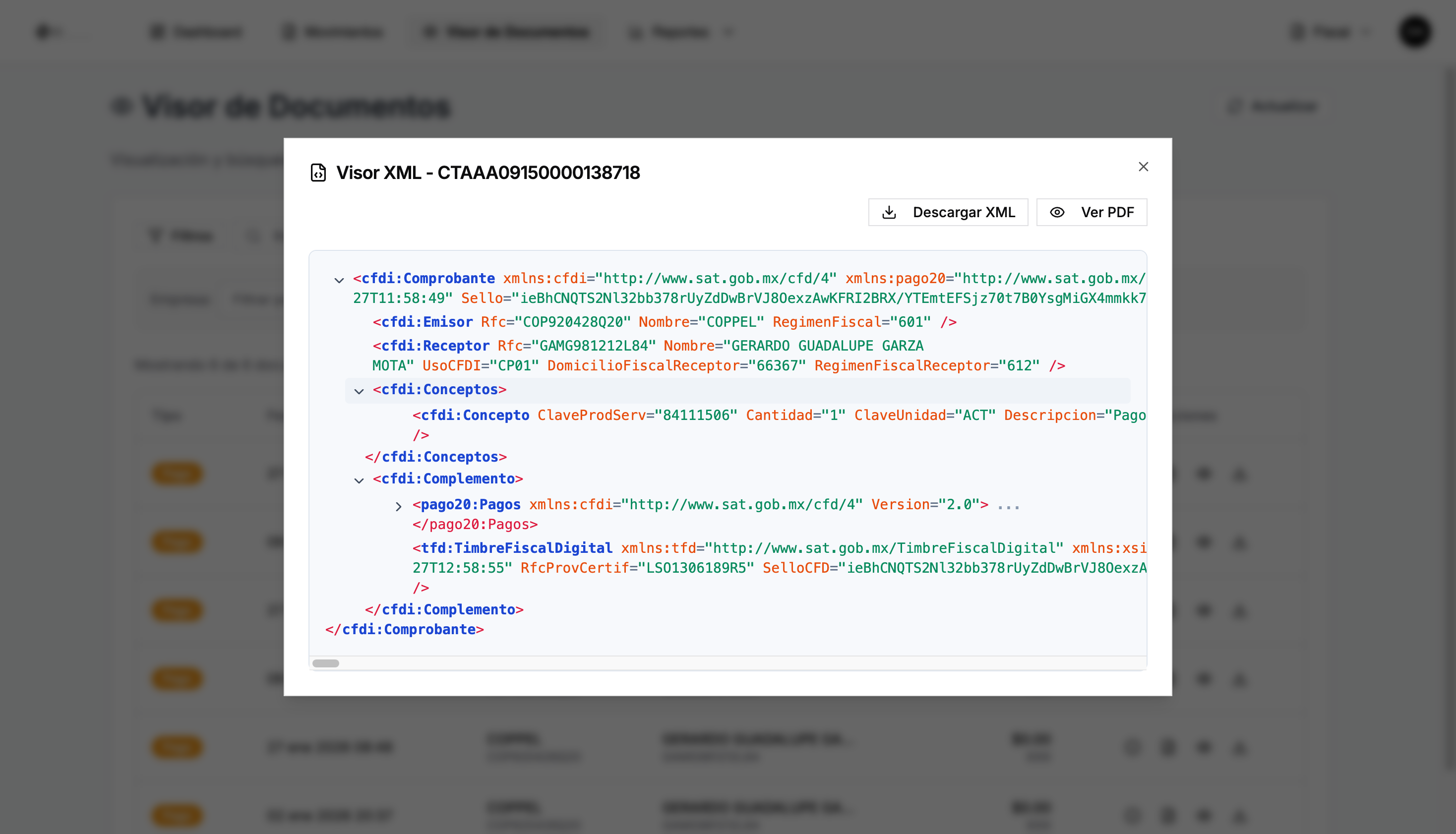Click the SelloCFD attribute name
Image resolution: width=1456 pixels, height=834 pixels.
point(796,568)
